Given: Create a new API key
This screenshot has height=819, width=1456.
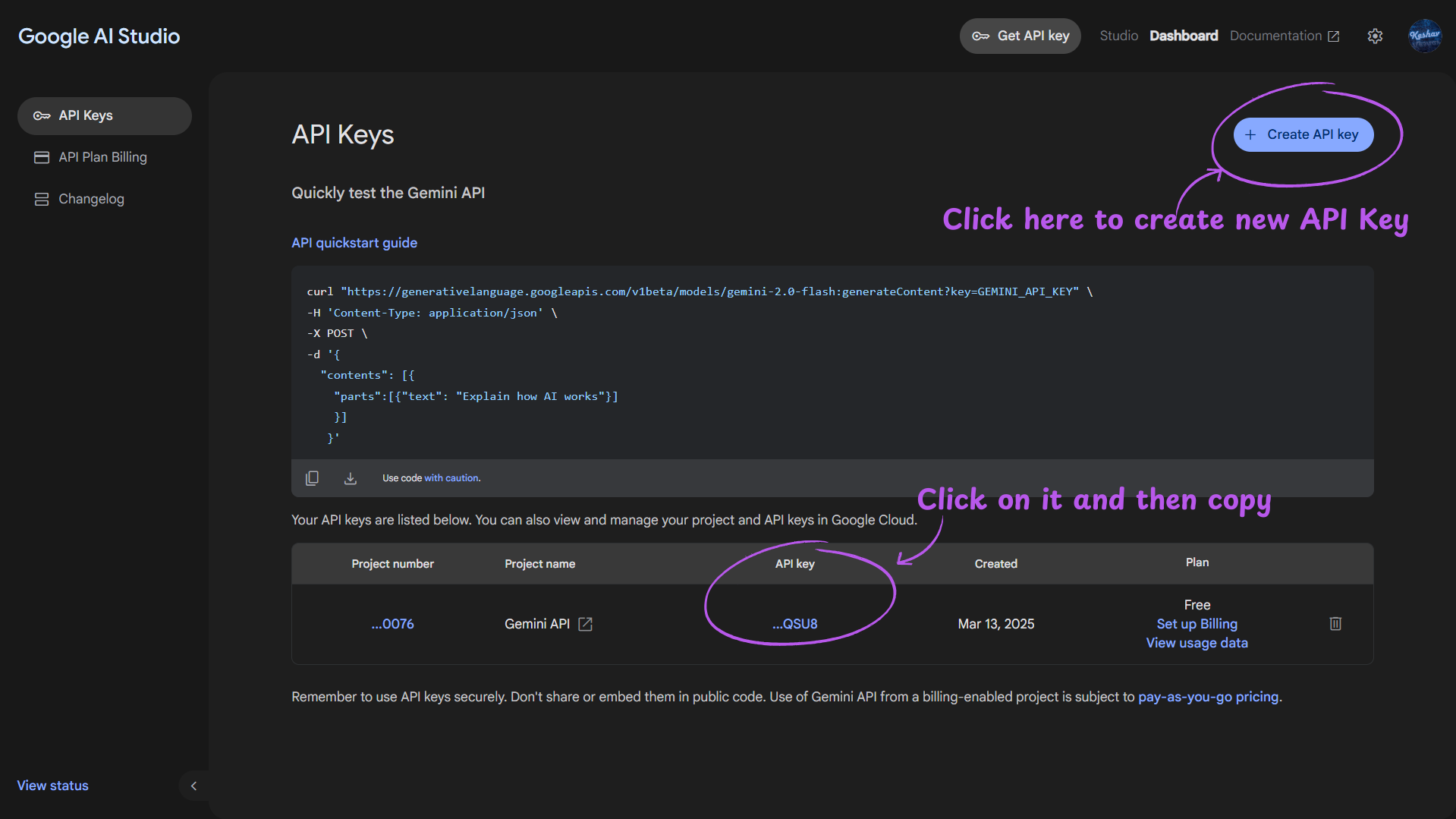Looking at the screenshot, I should click(x=1303, y=134).
